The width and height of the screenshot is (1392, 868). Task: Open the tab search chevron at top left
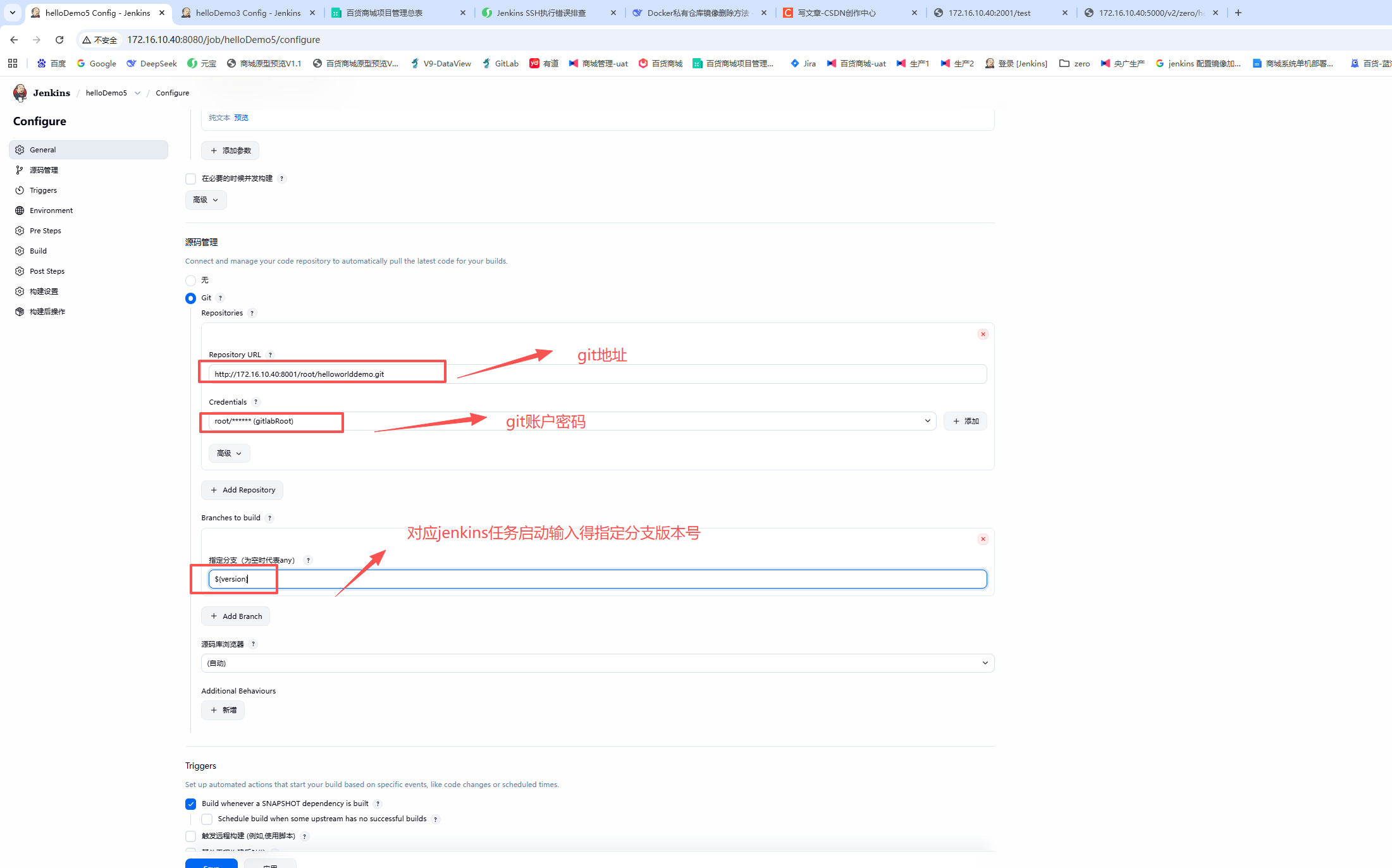pos(12,13)
